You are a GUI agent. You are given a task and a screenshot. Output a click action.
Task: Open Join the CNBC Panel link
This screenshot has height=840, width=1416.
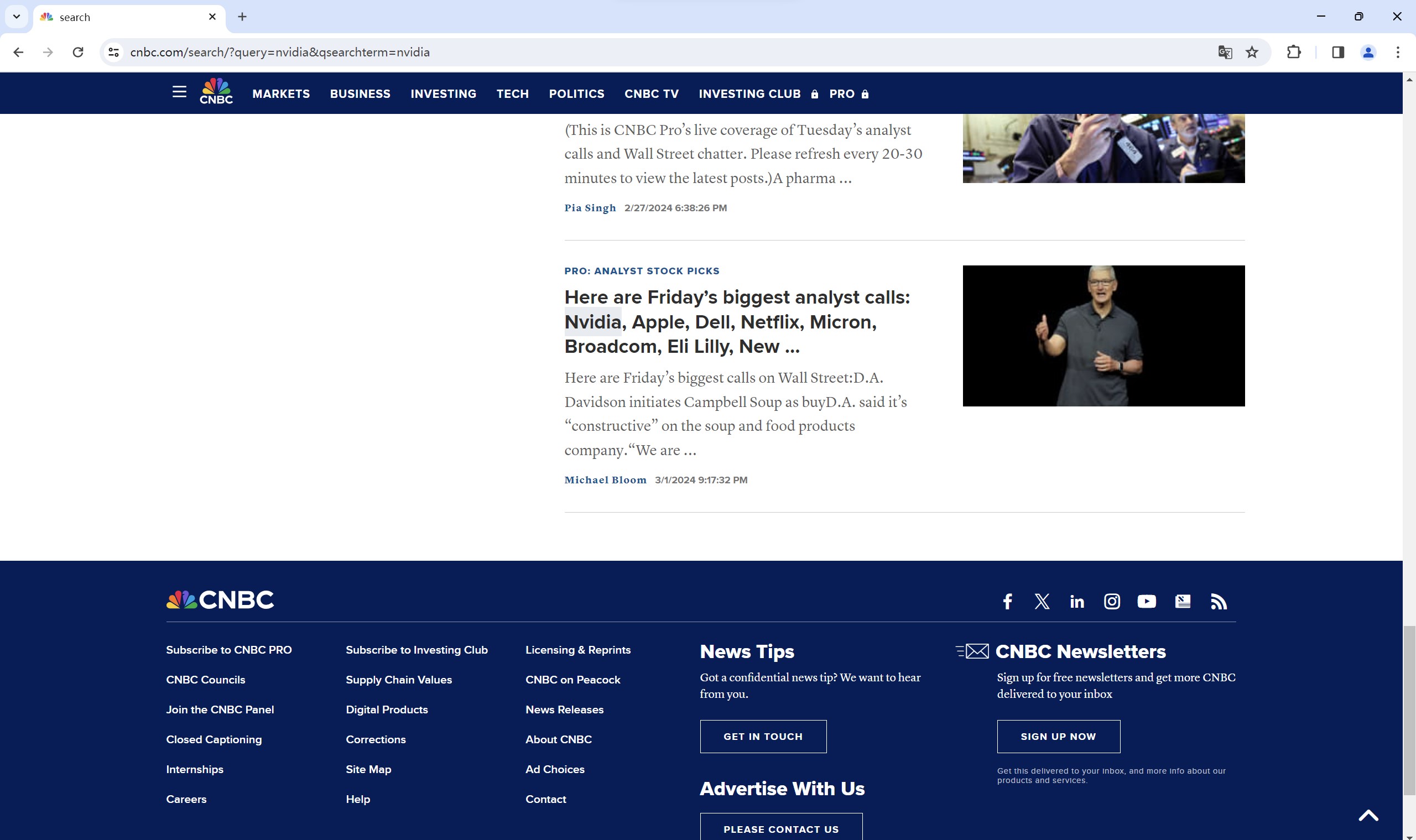click(220, 709)
